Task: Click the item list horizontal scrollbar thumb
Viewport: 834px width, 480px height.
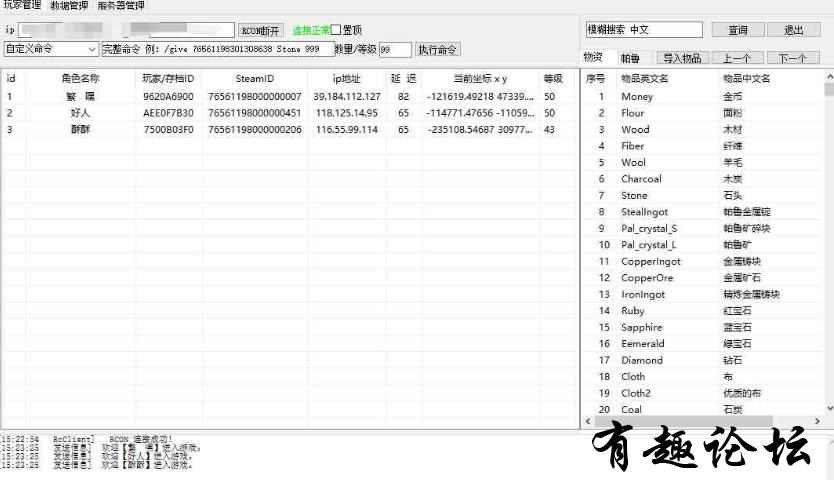Action: [683, 421]
